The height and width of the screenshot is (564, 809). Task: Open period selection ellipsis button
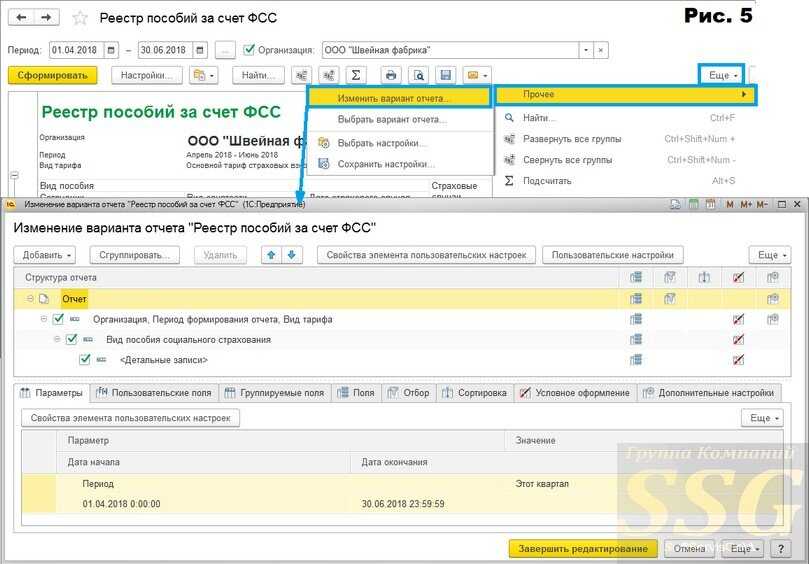(224, 50)
